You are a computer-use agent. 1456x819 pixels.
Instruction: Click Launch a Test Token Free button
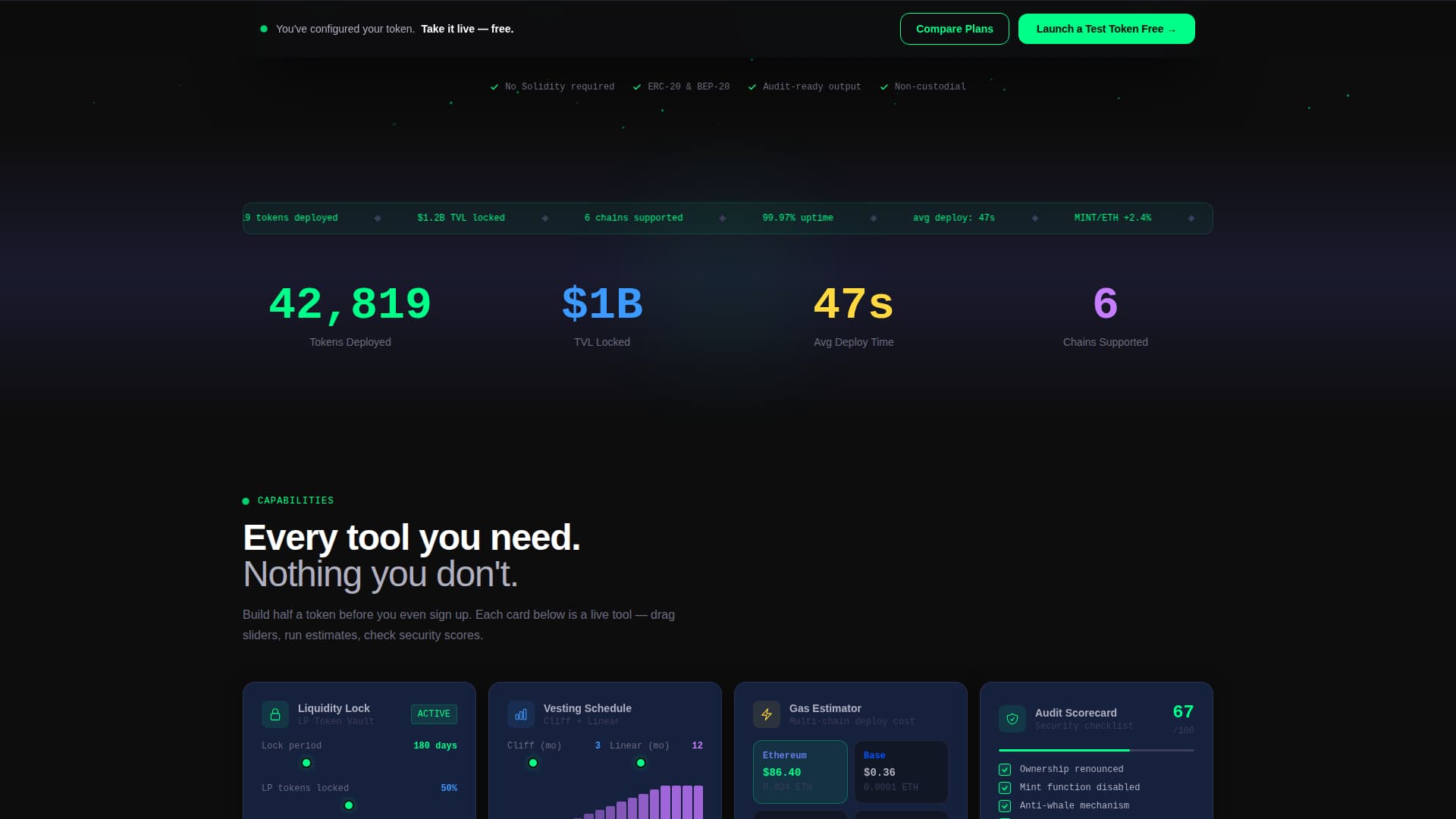(1106, 29)
